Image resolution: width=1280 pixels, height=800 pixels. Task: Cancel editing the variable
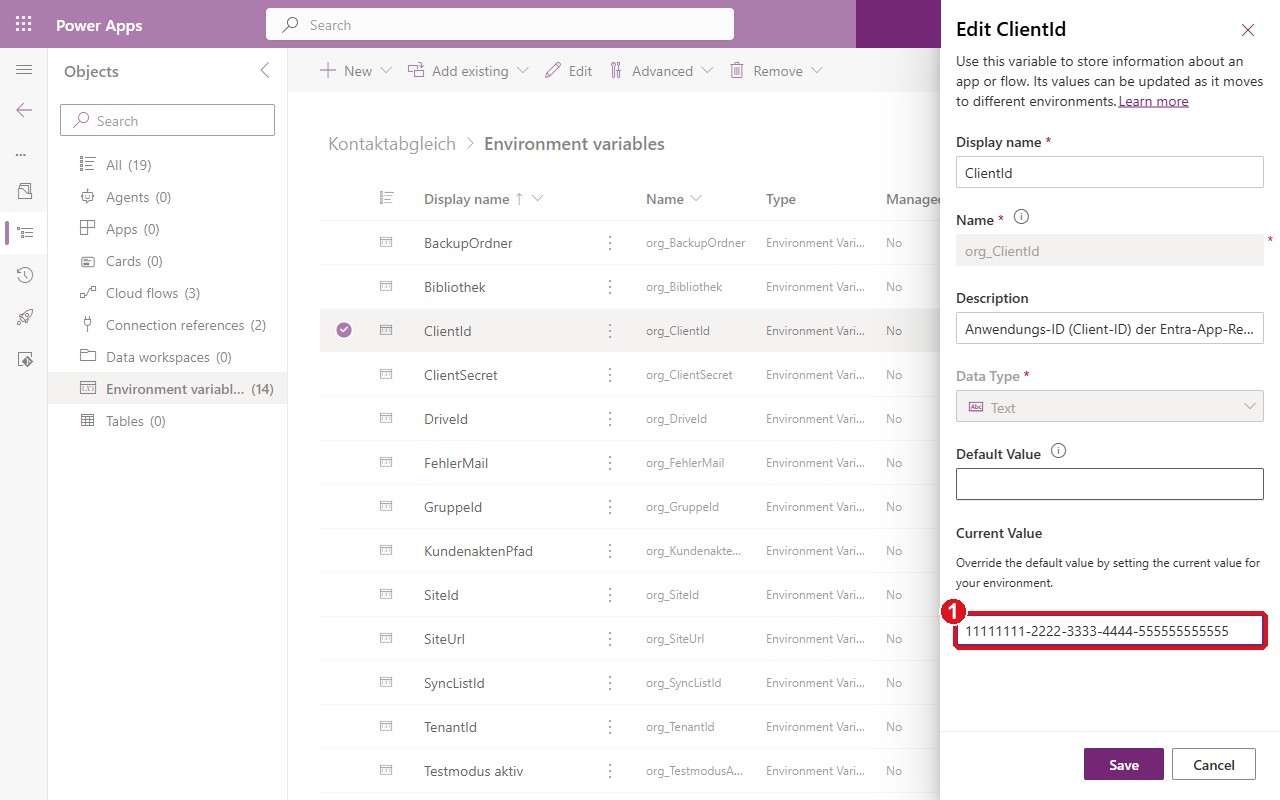[1214, 764]
